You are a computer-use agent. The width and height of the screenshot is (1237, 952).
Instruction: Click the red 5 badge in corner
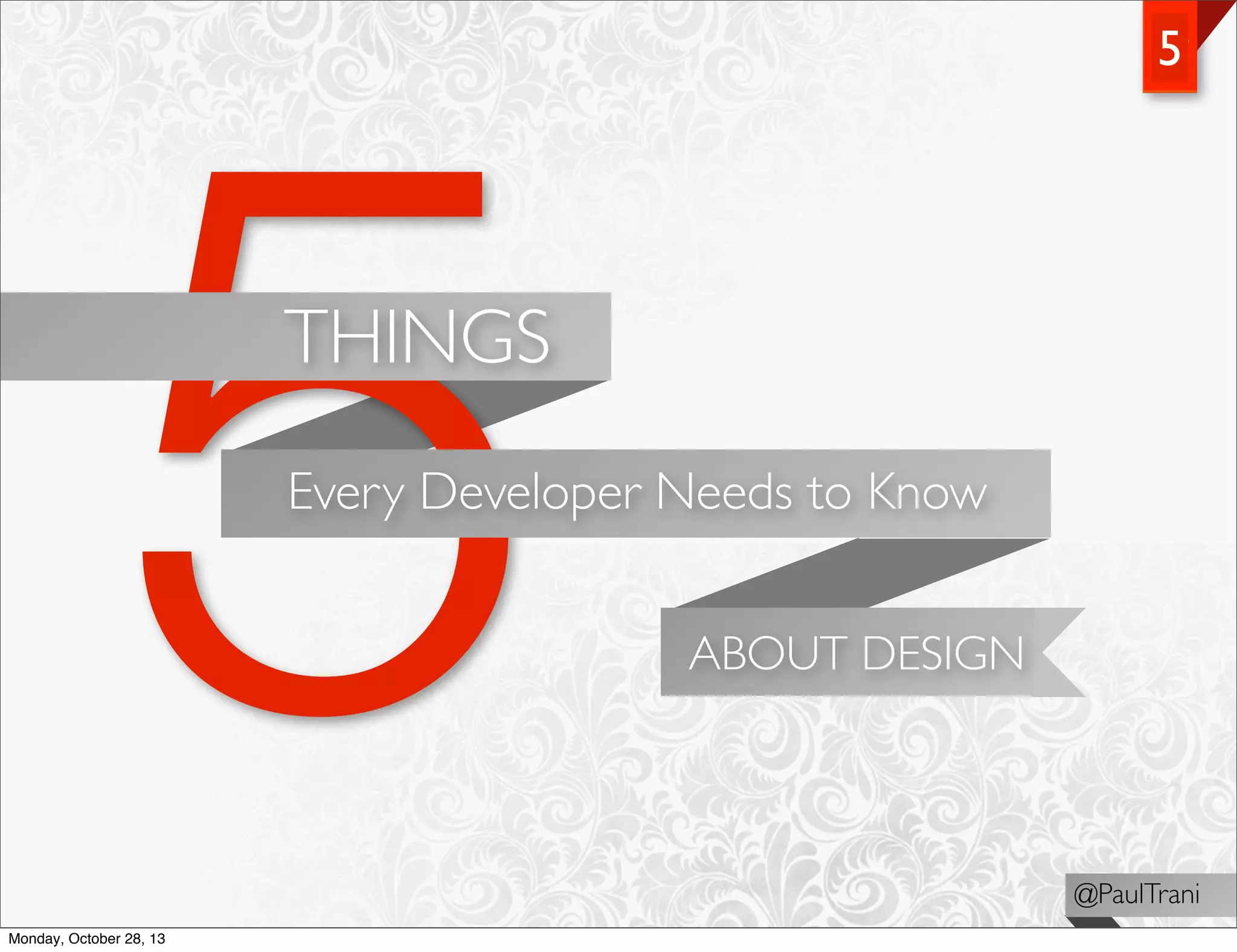[x=1169, y=48]
